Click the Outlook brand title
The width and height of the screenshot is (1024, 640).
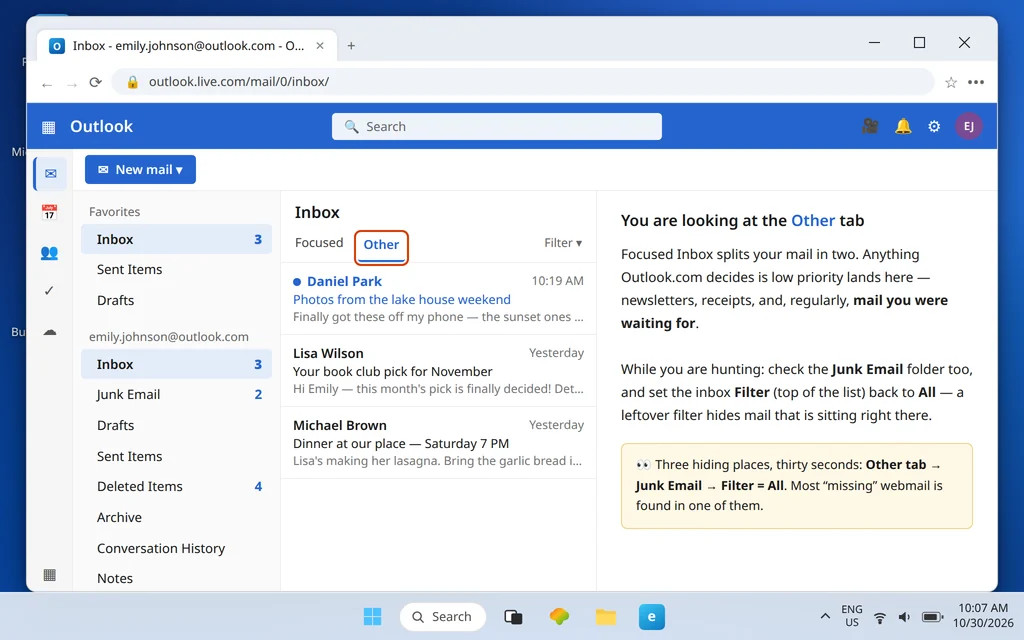click(101, 127)
